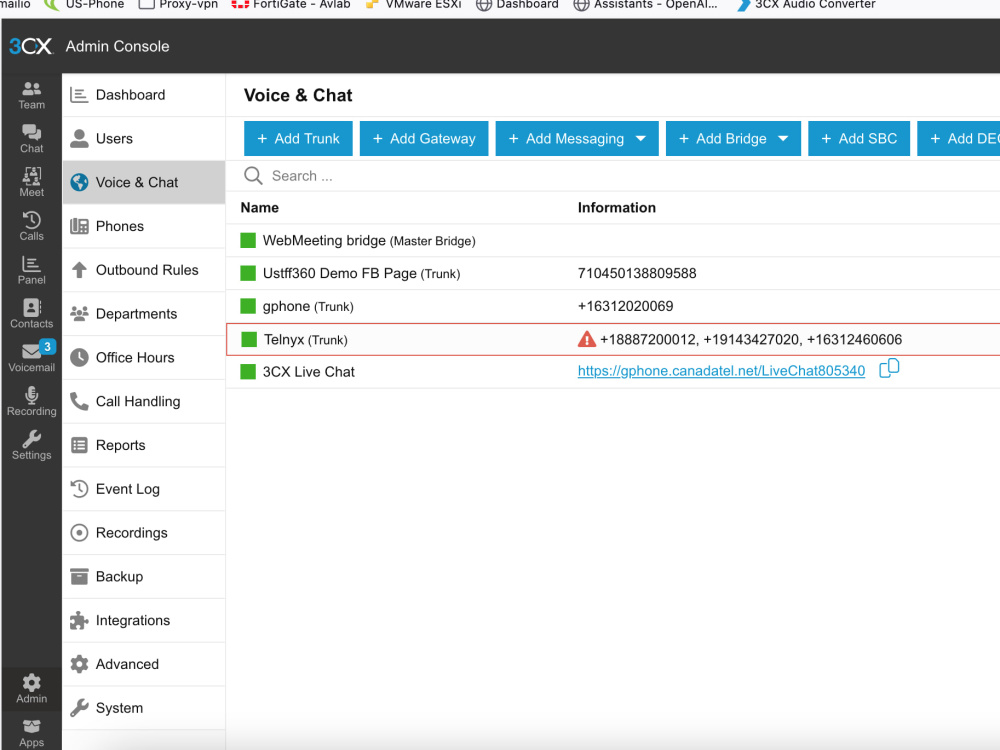Click the green status square for gphone
Image resolution: width=1000 pixels, height=750 pixels.
248,306
